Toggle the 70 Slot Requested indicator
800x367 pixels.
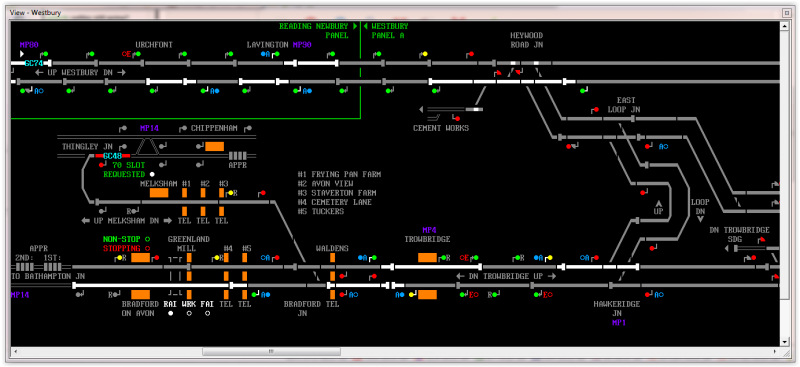[152, 174]
